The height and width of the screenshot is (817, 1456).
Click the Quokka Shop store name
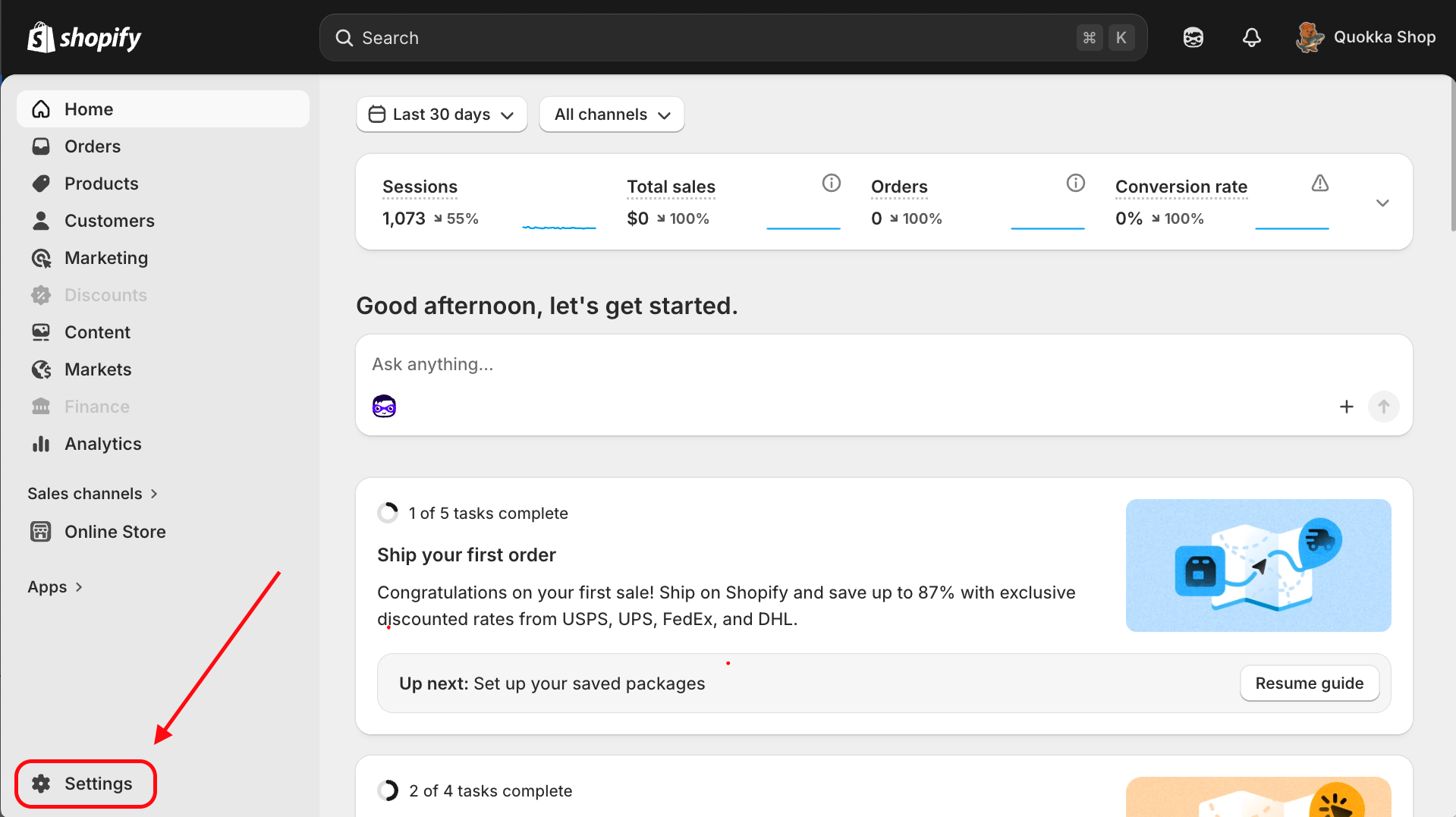tap(1385, 37)
